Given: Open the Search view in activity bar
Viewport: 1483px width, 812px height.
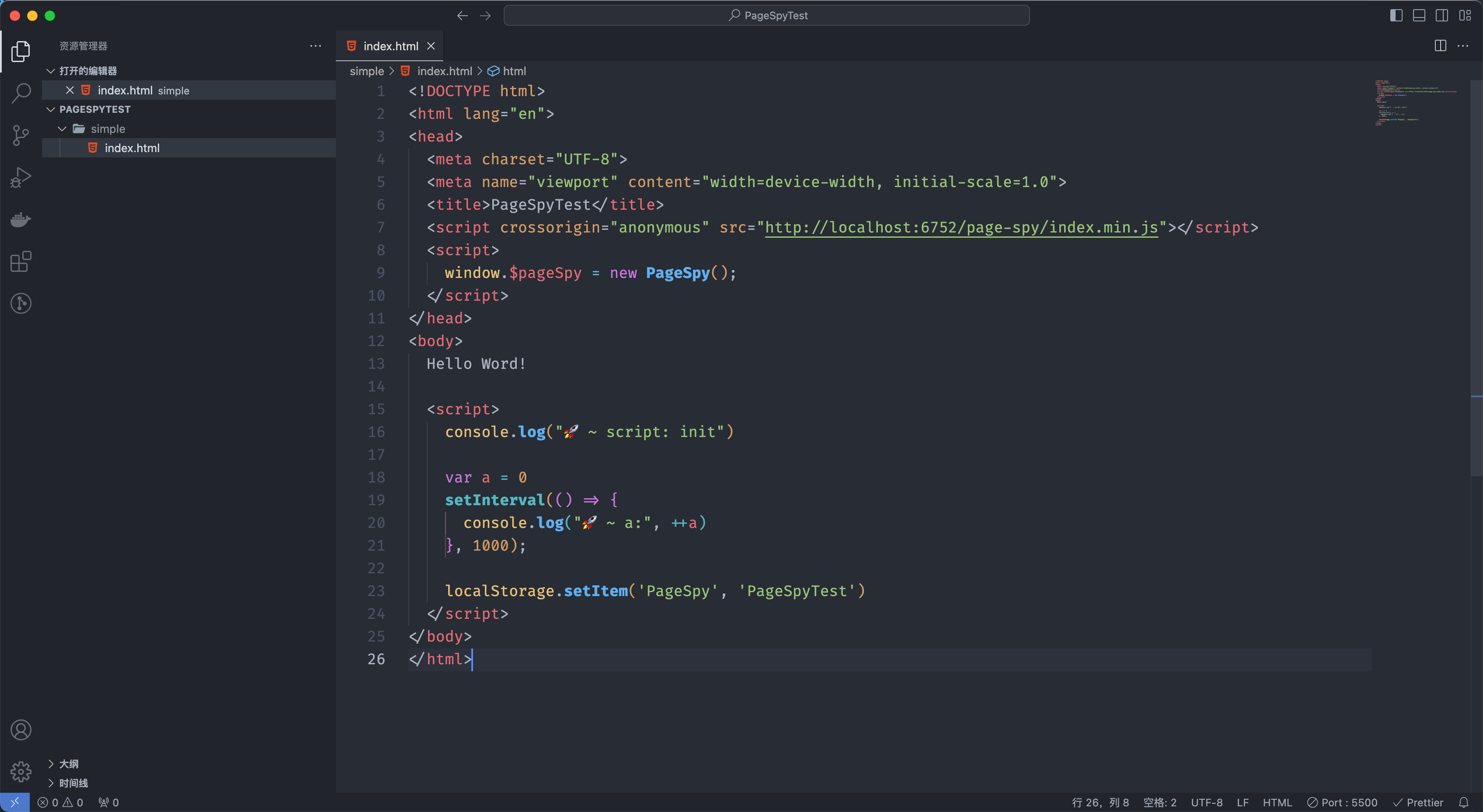Looking at the screenshot, I should (21, 93).
